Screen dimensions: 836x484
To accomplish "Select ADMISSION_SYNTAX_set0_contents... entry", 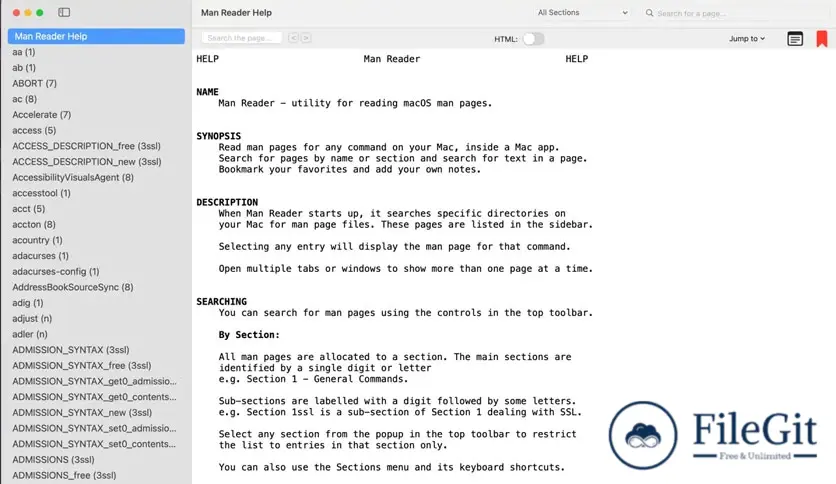I will (x=94, y=444).
